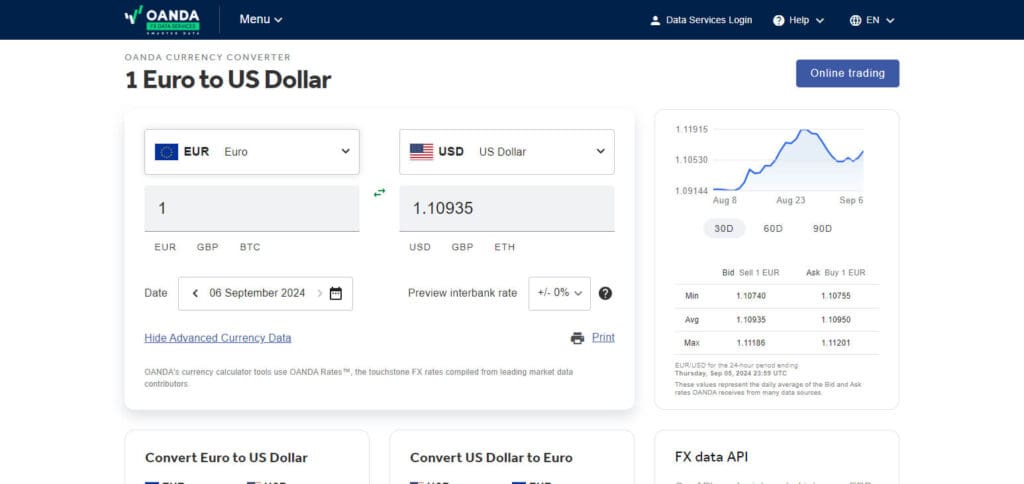Click the Print link

[603, 338]
